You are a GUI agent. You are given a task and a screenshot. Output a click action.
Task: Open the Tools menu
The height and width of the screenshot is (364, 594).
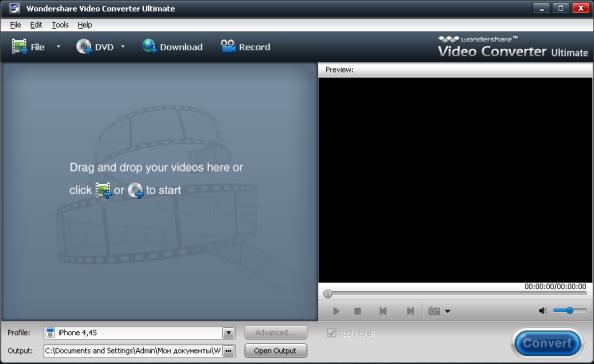pyautogui.click(x=60, y=25)
